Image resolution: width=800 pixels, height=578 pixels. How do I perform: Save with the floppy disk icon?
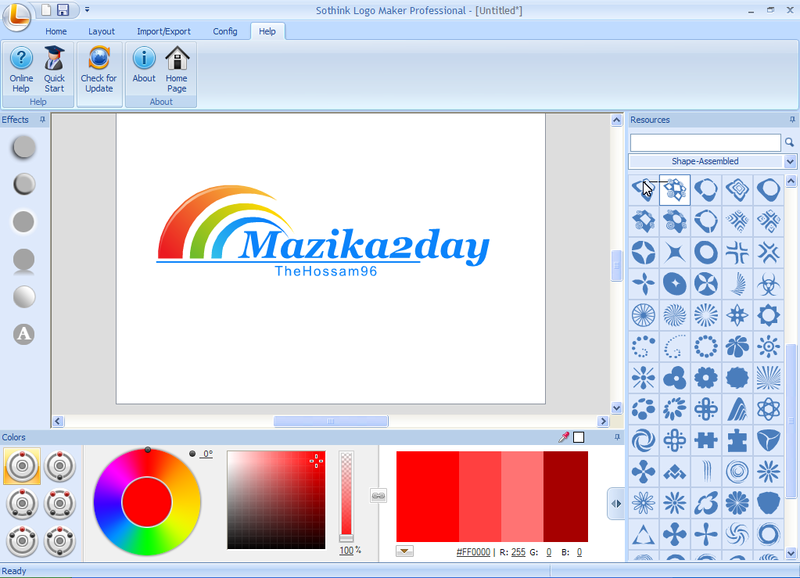click(63, 10)
